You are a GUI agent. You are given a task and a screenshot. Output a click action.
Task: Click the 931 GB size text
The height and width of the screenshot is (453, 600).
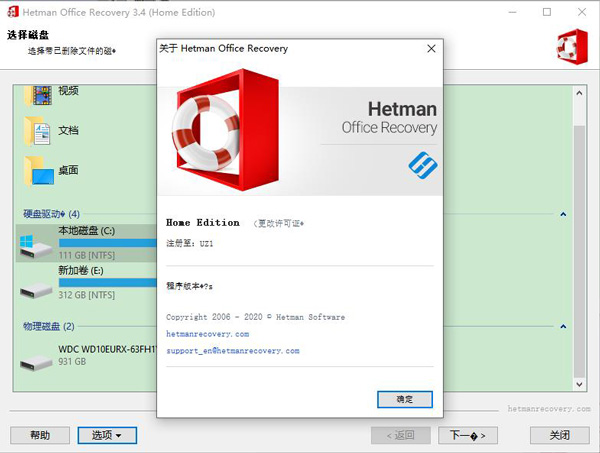pos(72,361)
